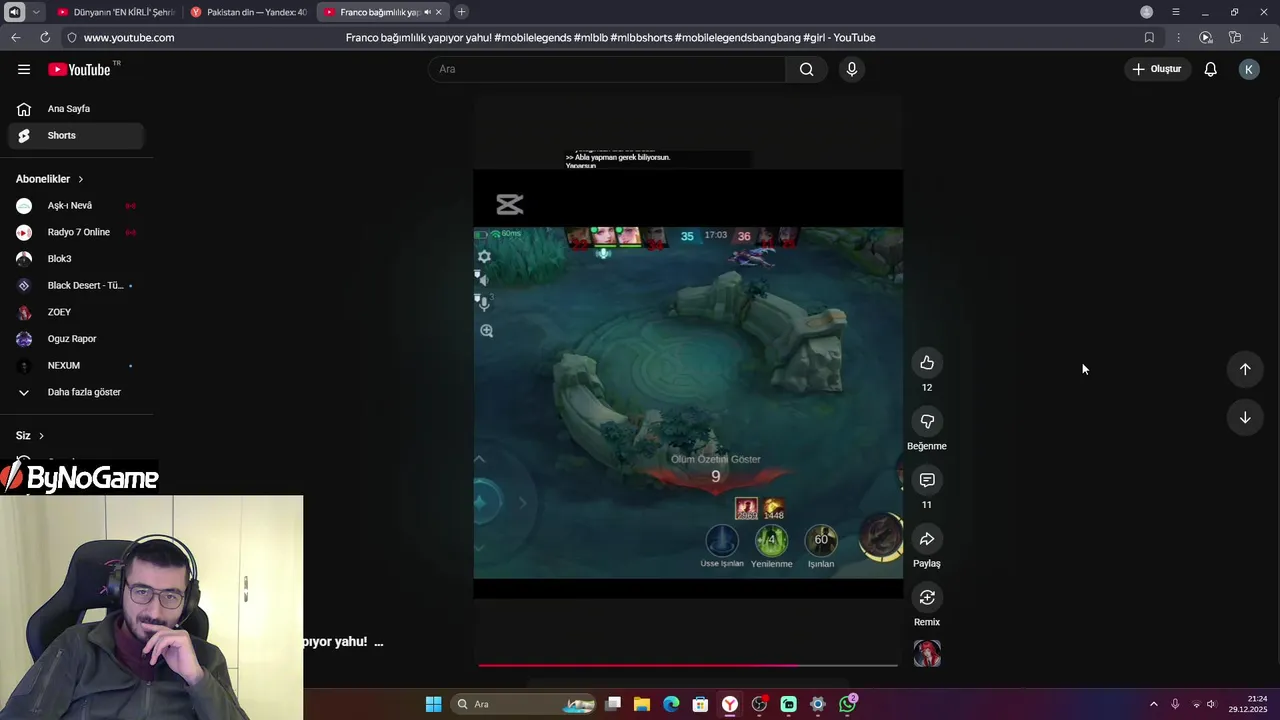Image resolution: width=1280 pixels, height=720 pixels.
Task: View site security shield icon
Action: point(71,37)
